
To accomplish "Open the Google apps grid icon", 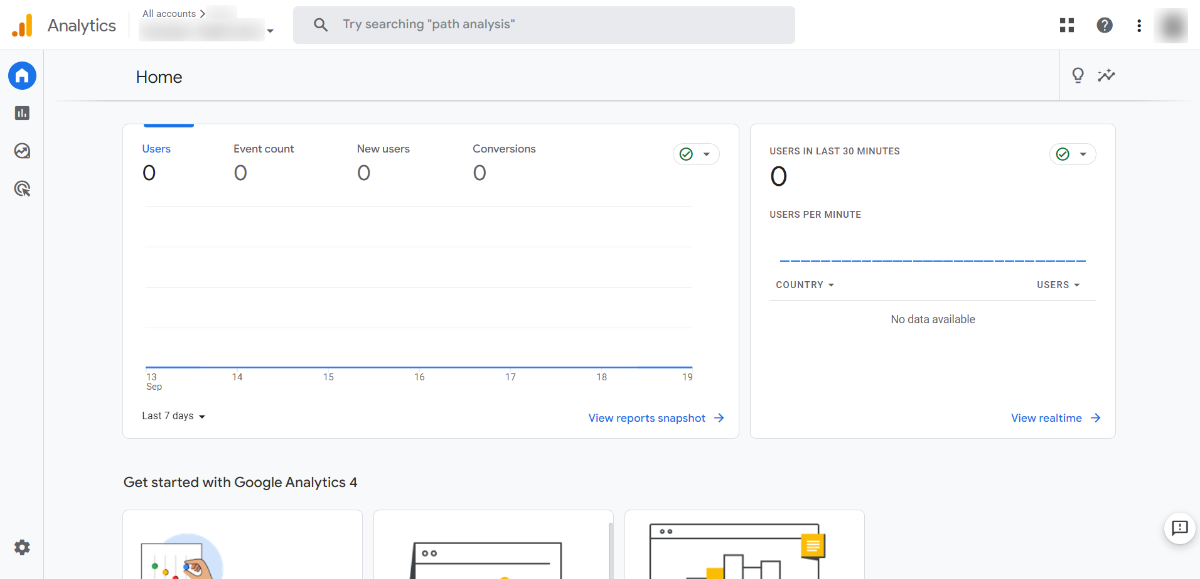I will 1067,25.
